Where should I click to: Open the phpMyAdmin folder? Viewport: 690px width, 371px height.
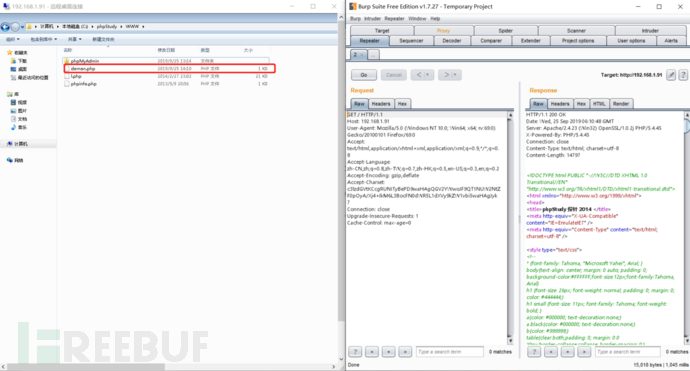tap(84, 61)
